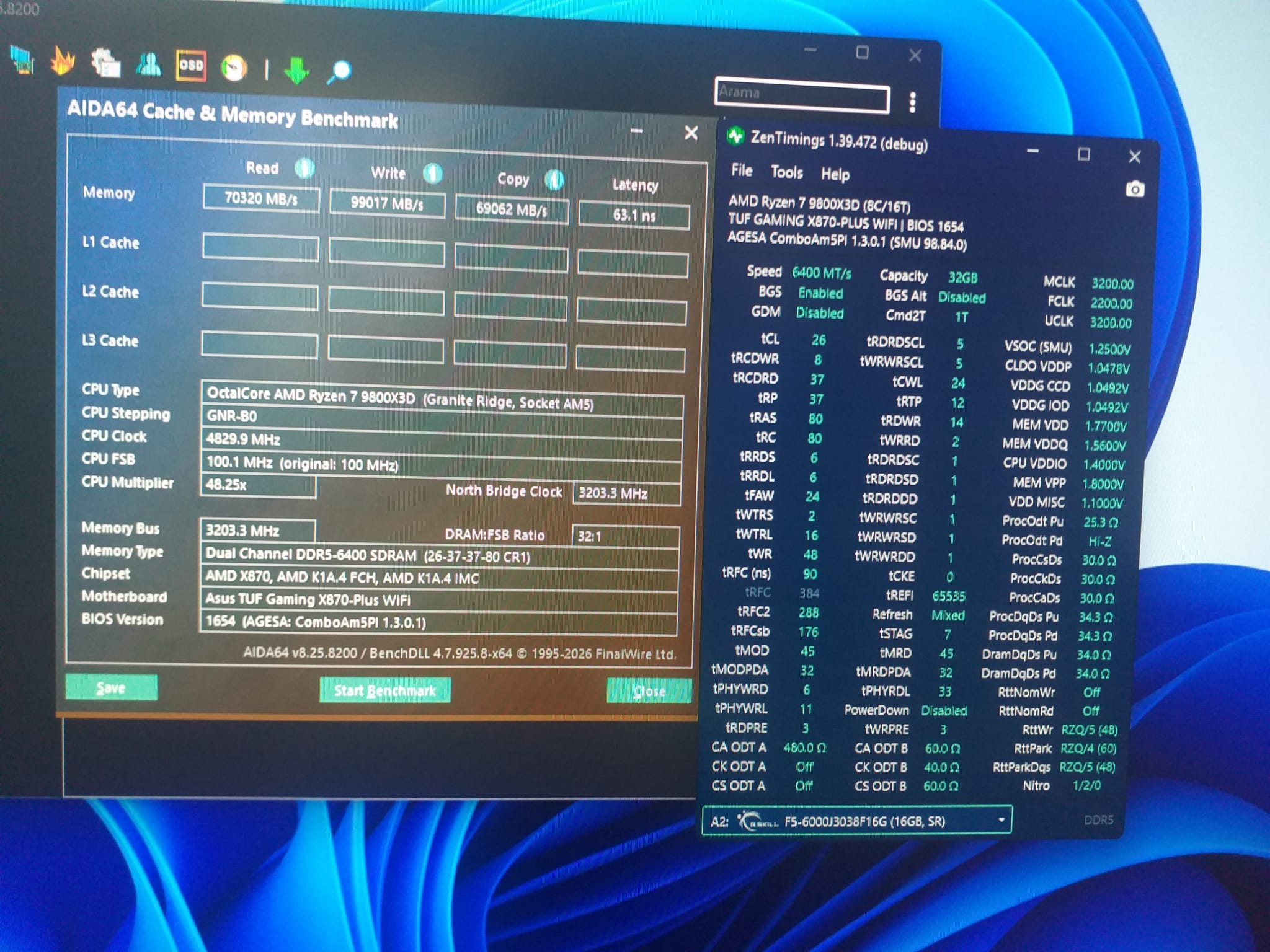Focus the Arama search field
The width and height of the screenshot is (1270, 952).
[x=802, y=95]
